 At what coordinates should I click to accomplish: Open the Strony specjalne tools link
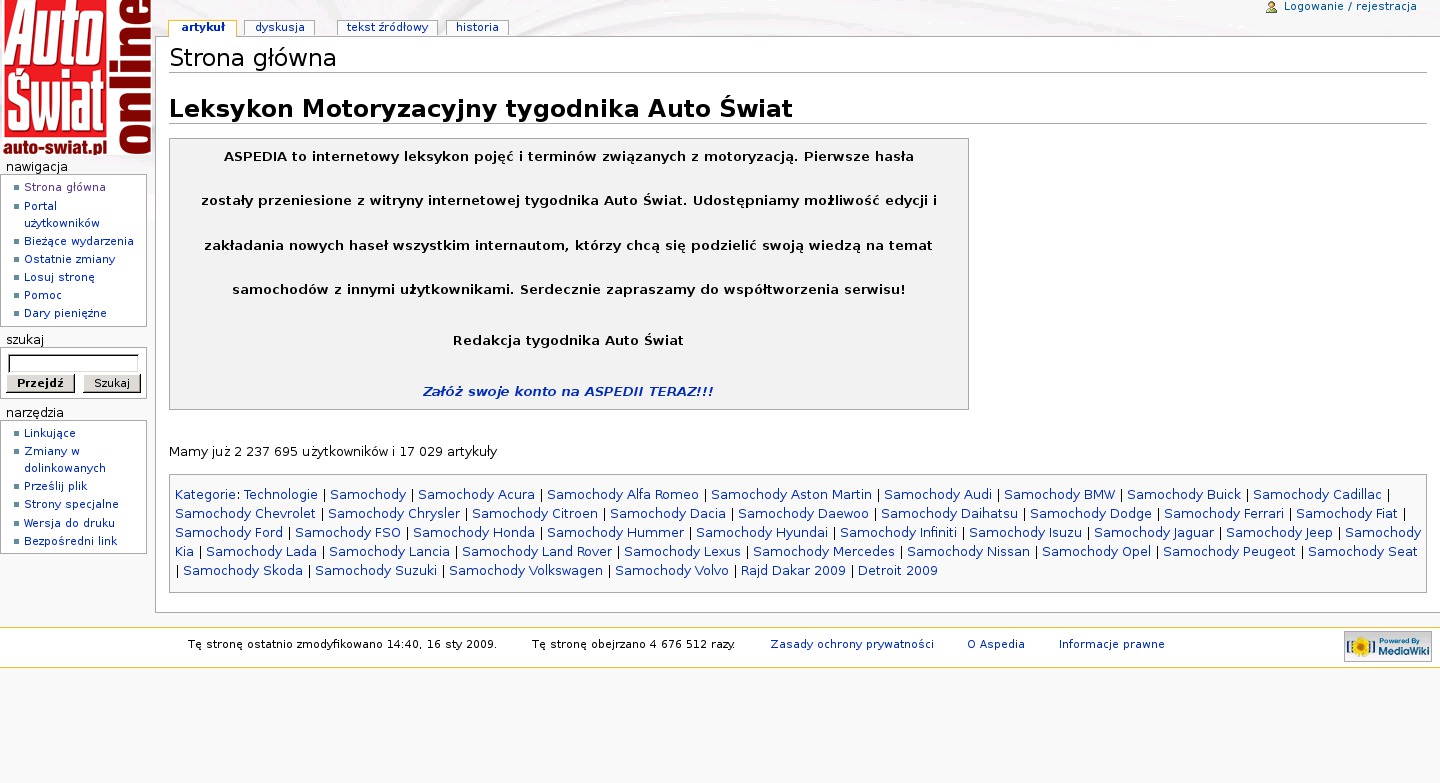click(71, 504)
